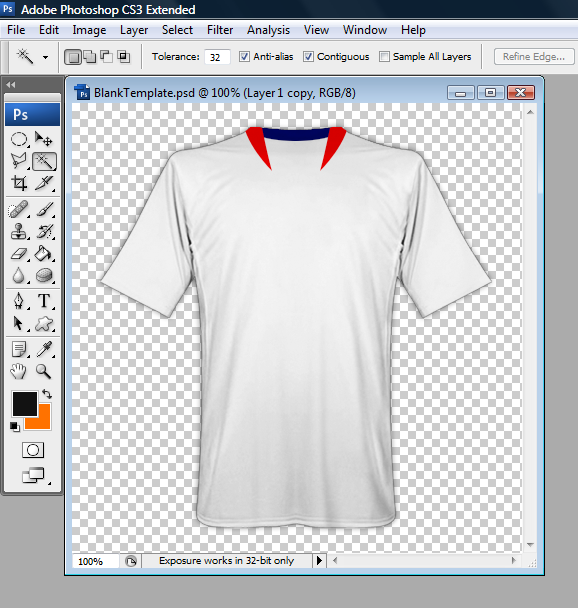This screenshot has width=578, height=608.
Task: Click the Tolerance value field
Action: pos(217,57)
